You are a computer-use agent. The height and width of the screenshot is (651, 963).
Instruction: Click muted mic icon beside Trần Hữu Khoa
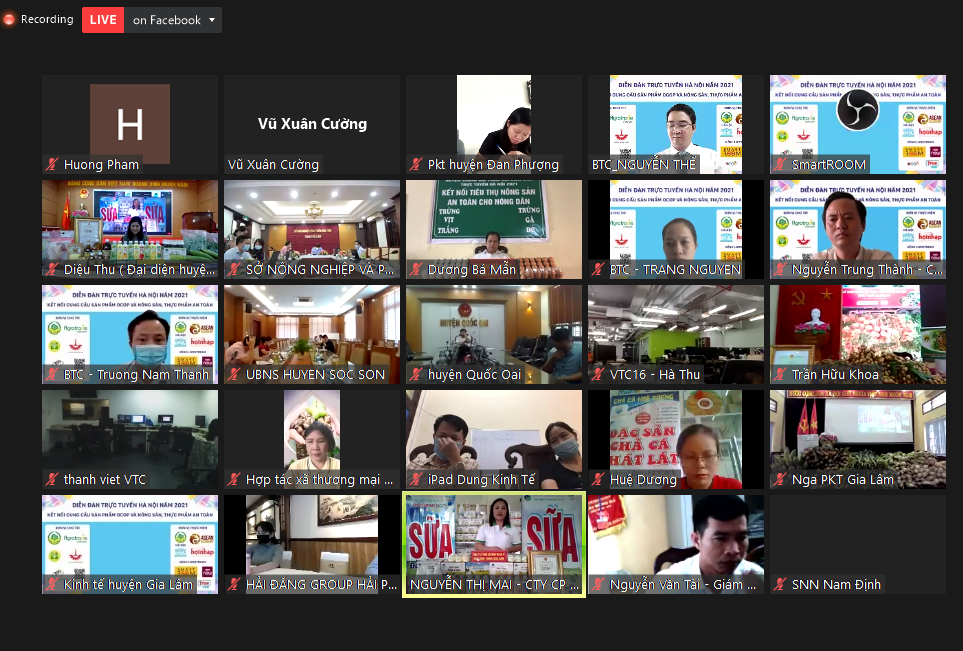pos(780,375)
